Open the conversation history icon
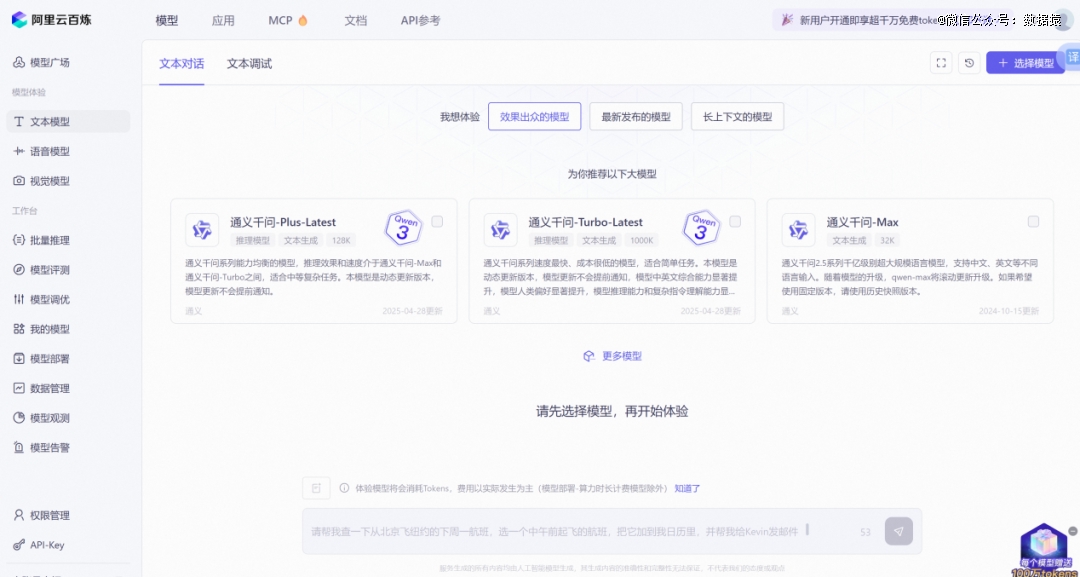 click(x=968, y=63)
